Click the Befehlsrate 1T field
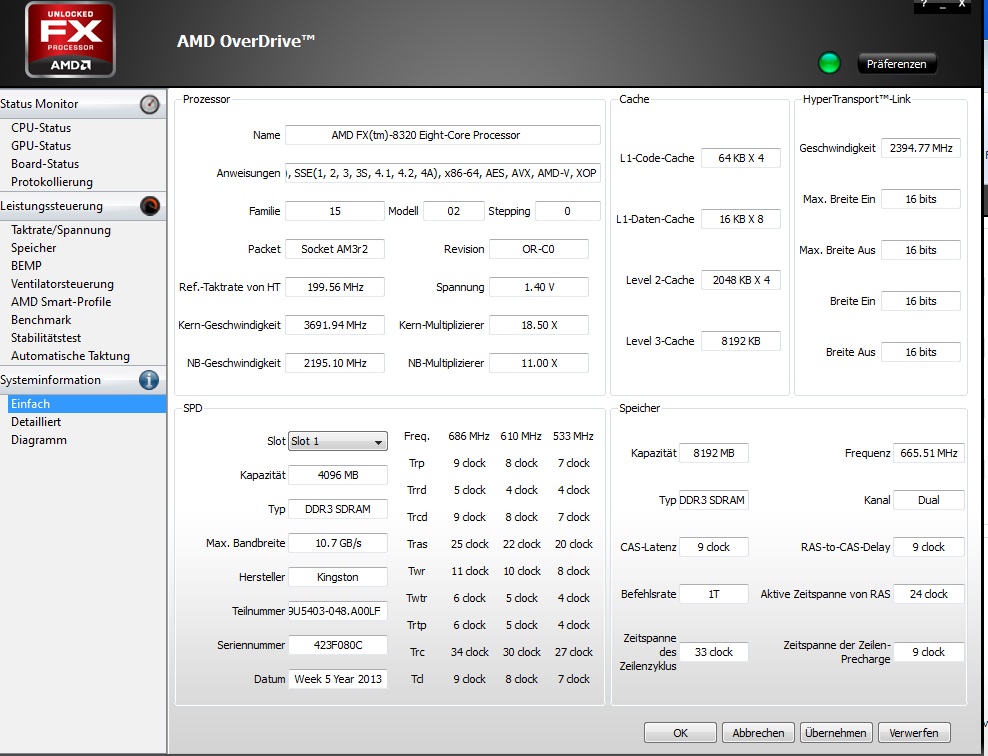This screenshot has height=756, width=988. coord(713,594)
